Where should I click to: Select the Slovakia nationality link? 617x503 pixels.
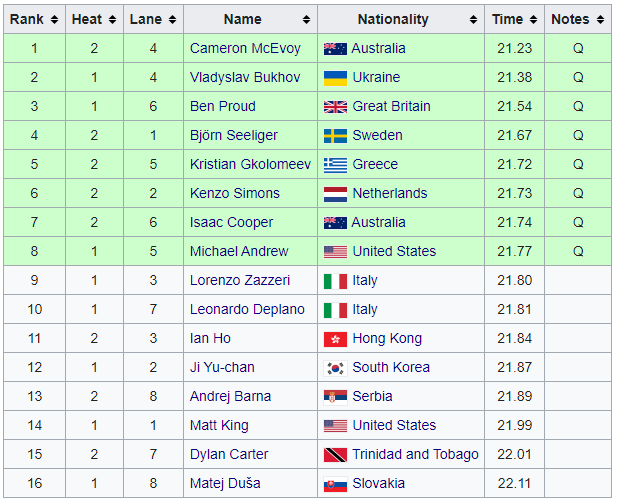379,483
